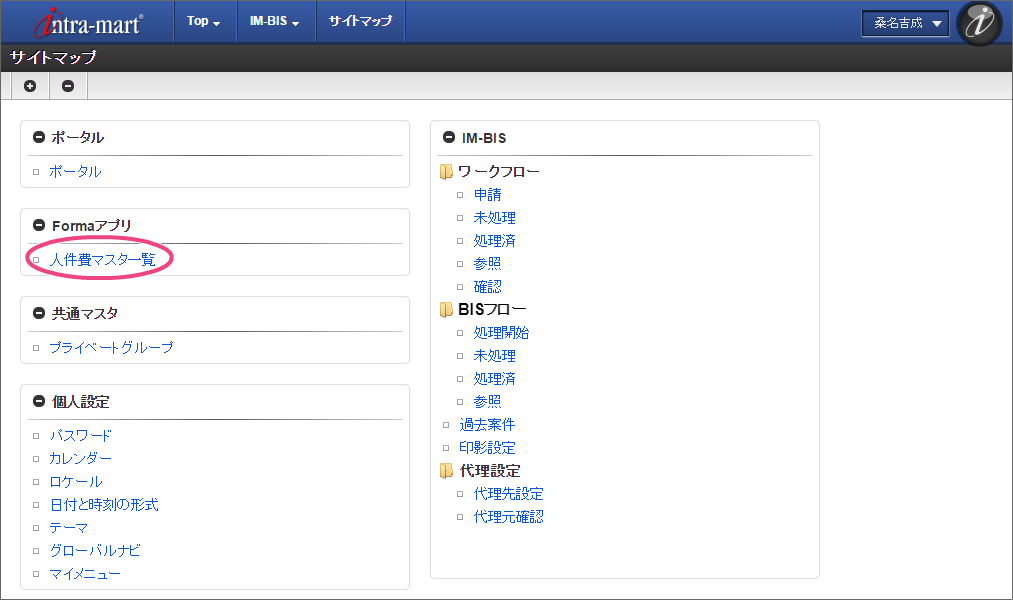
Task: Open 処理開始 under BISフロー
Action: point(501,333)
